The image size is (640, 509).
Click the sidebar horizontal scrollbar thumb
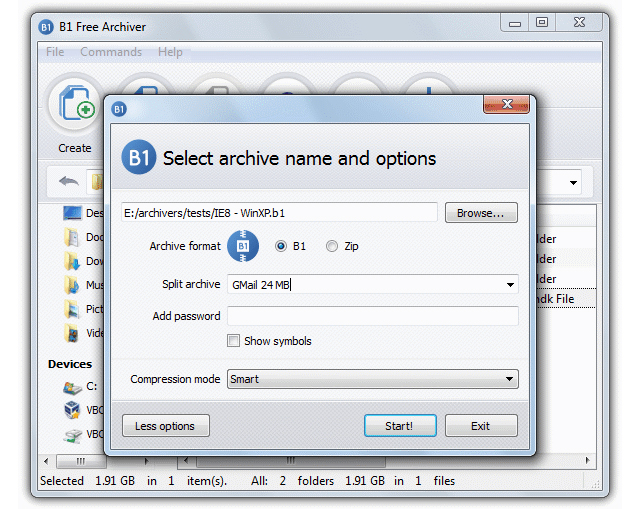click(81, 461)
